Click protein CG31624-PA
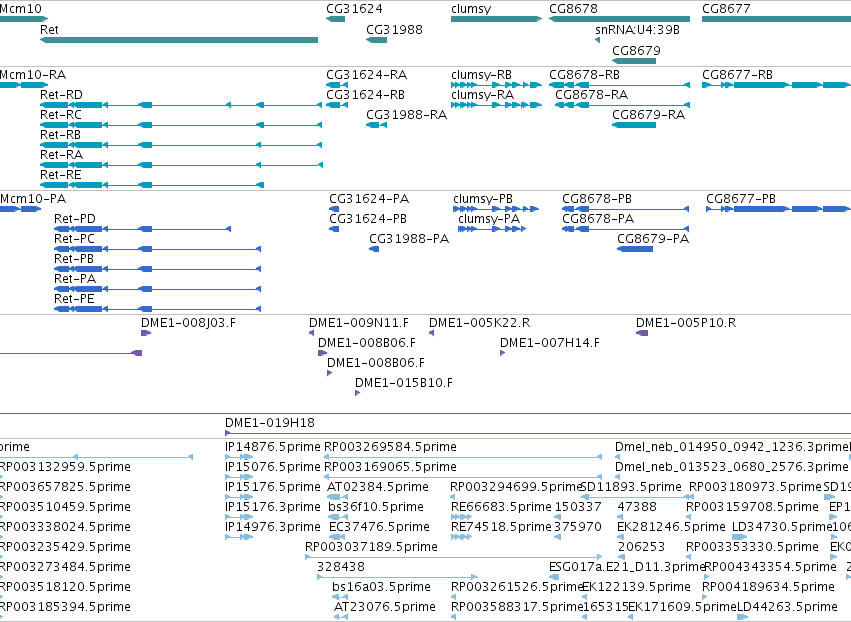 click(x=334, y=209)
